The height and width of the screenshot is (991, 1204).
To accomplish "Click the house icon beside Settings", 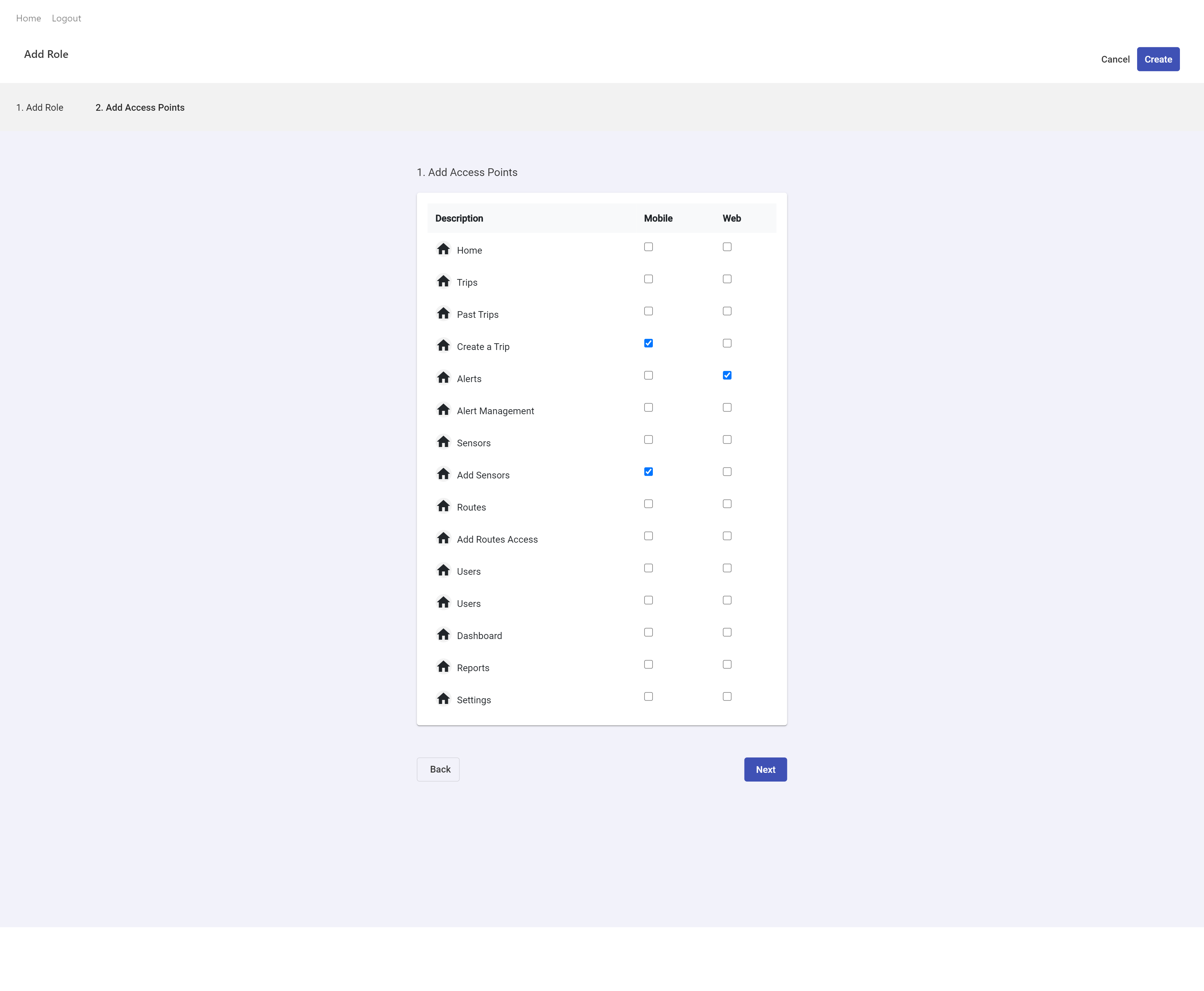I will [443, 699].
